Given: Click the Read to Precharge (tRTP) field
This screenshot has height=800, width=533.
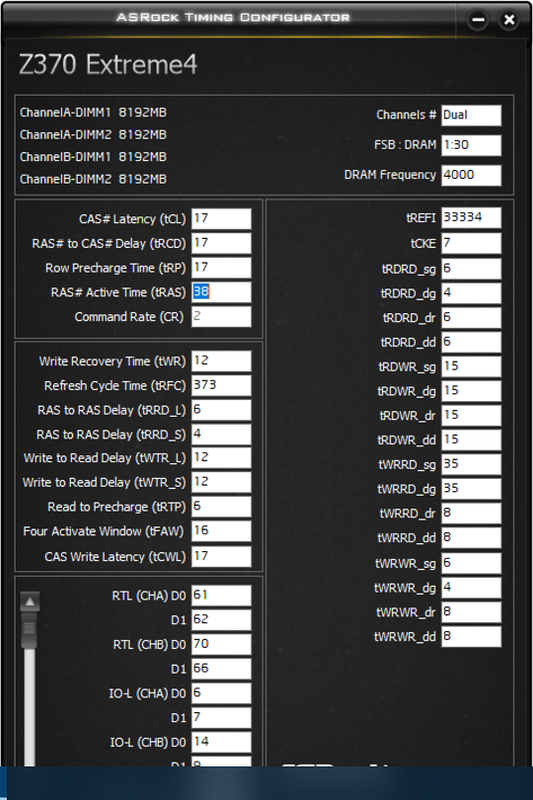Looking at the screenshot, I should point(221,507).
